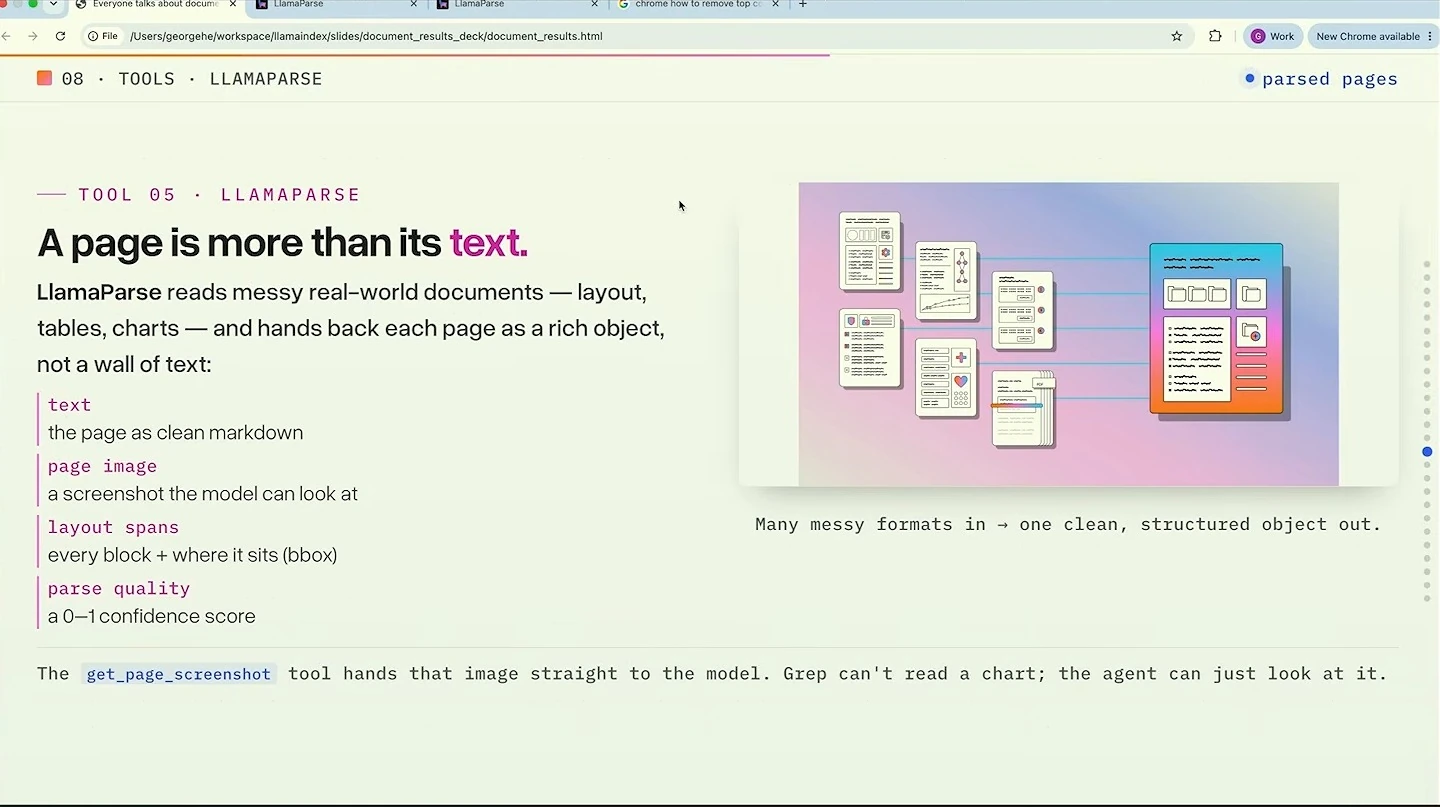This screenshot has width=1440, height=807.
Task: Click 'every block + where it sits (bbox)'
Action: click(x=192, y=555)
